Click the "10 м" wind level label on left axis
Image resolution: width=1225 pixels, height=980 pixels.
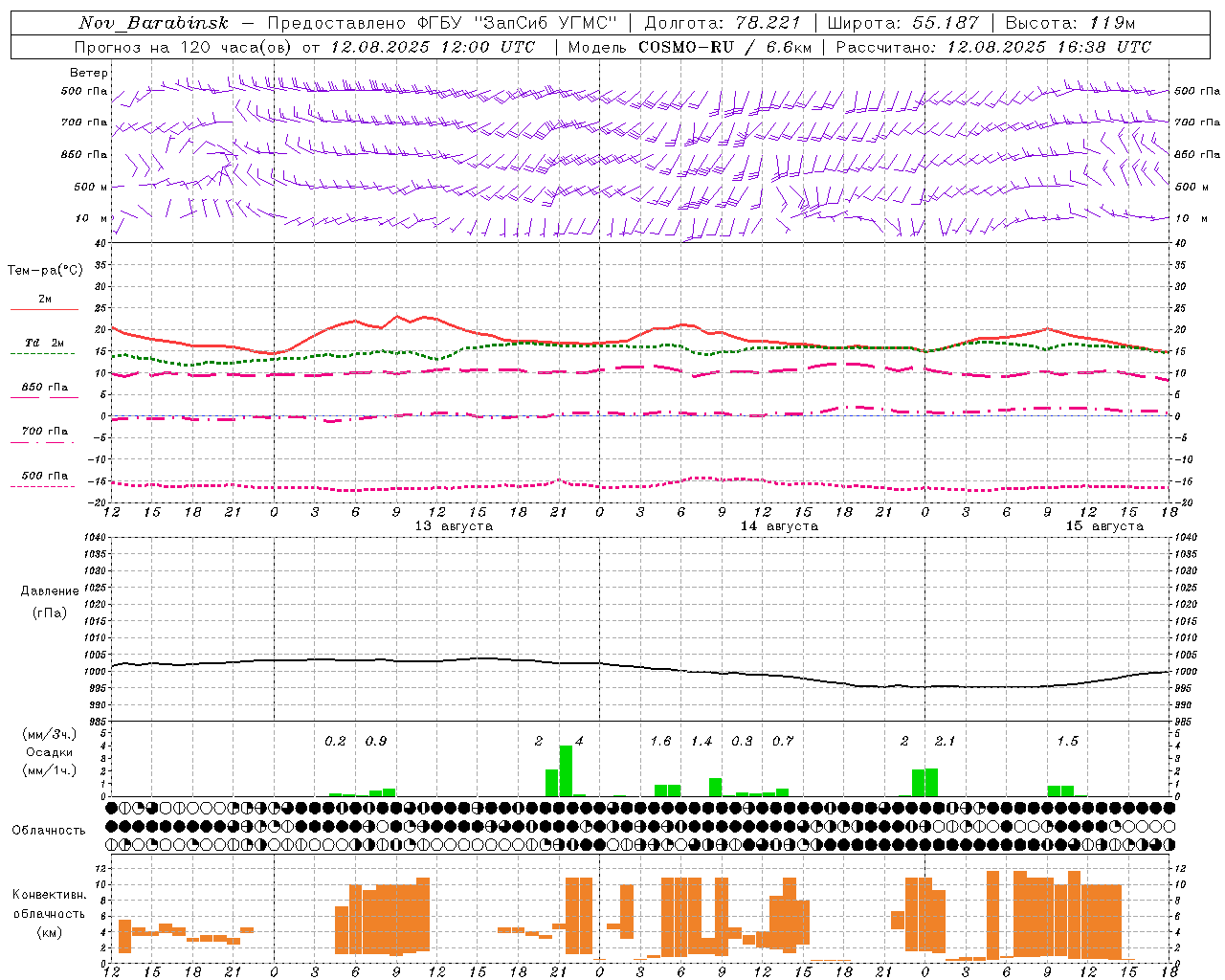92,218
